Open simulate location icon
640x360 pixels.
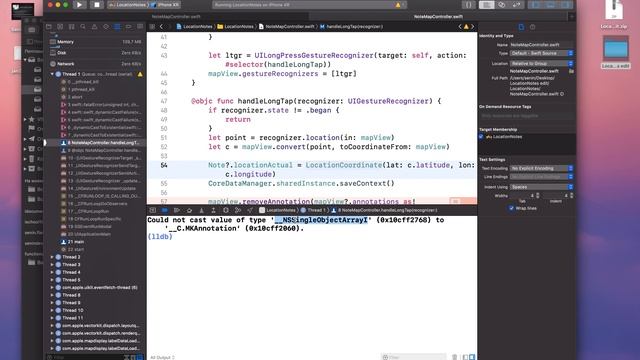(x=250, y=210)
